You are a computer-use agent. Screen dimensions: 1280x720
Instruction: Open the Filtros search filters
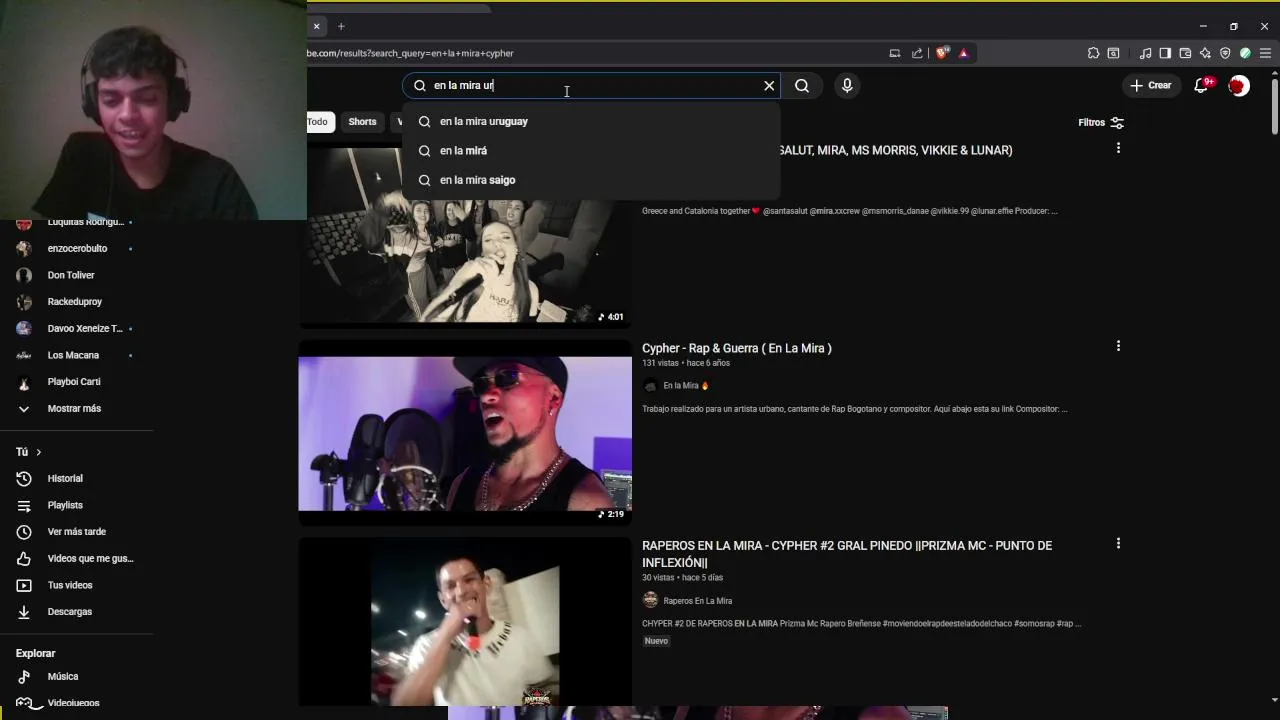(1101, 122)
